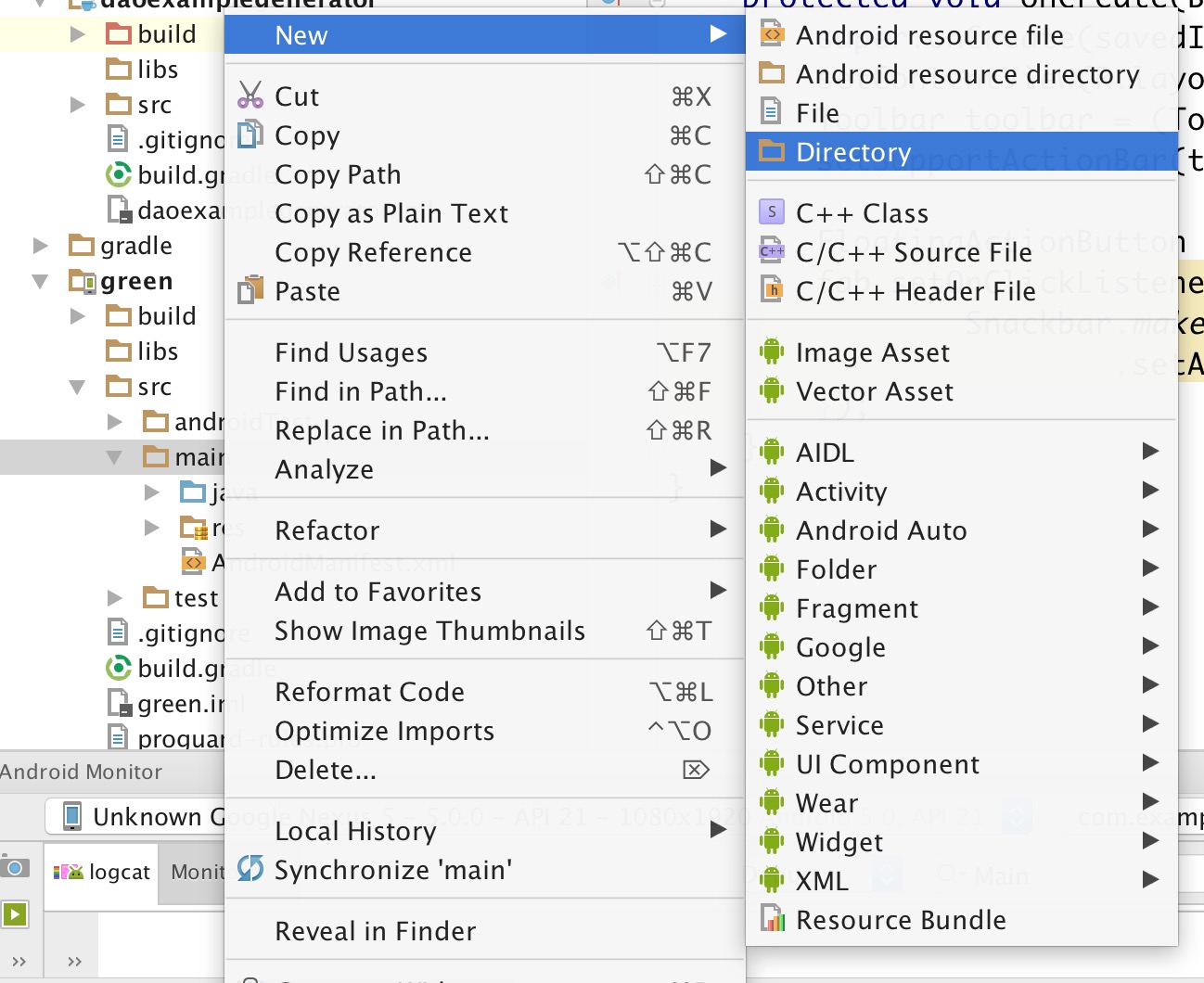Select the libs folder under green
Screen dimensions: 1204x983
coord(157,351)
